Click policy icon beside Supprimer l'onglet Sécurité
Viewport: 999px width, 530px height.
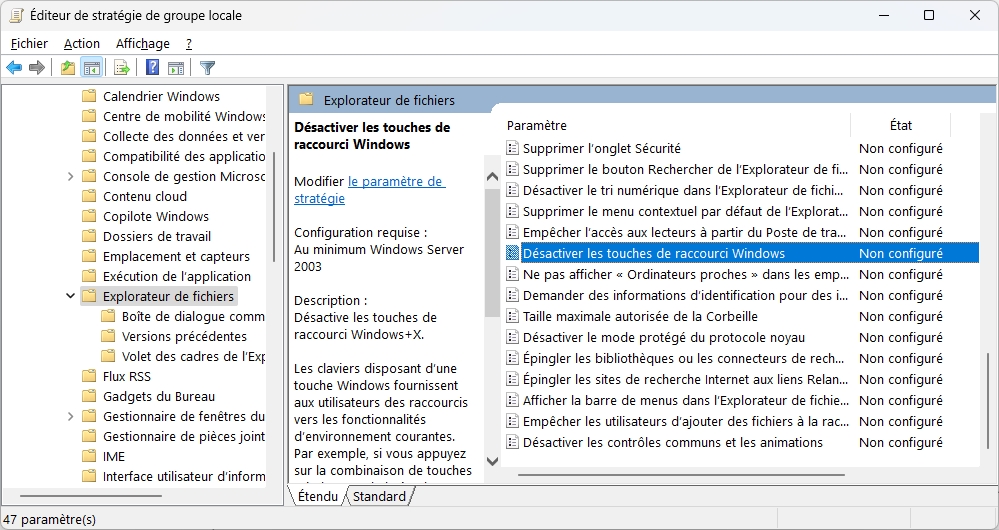512,148
